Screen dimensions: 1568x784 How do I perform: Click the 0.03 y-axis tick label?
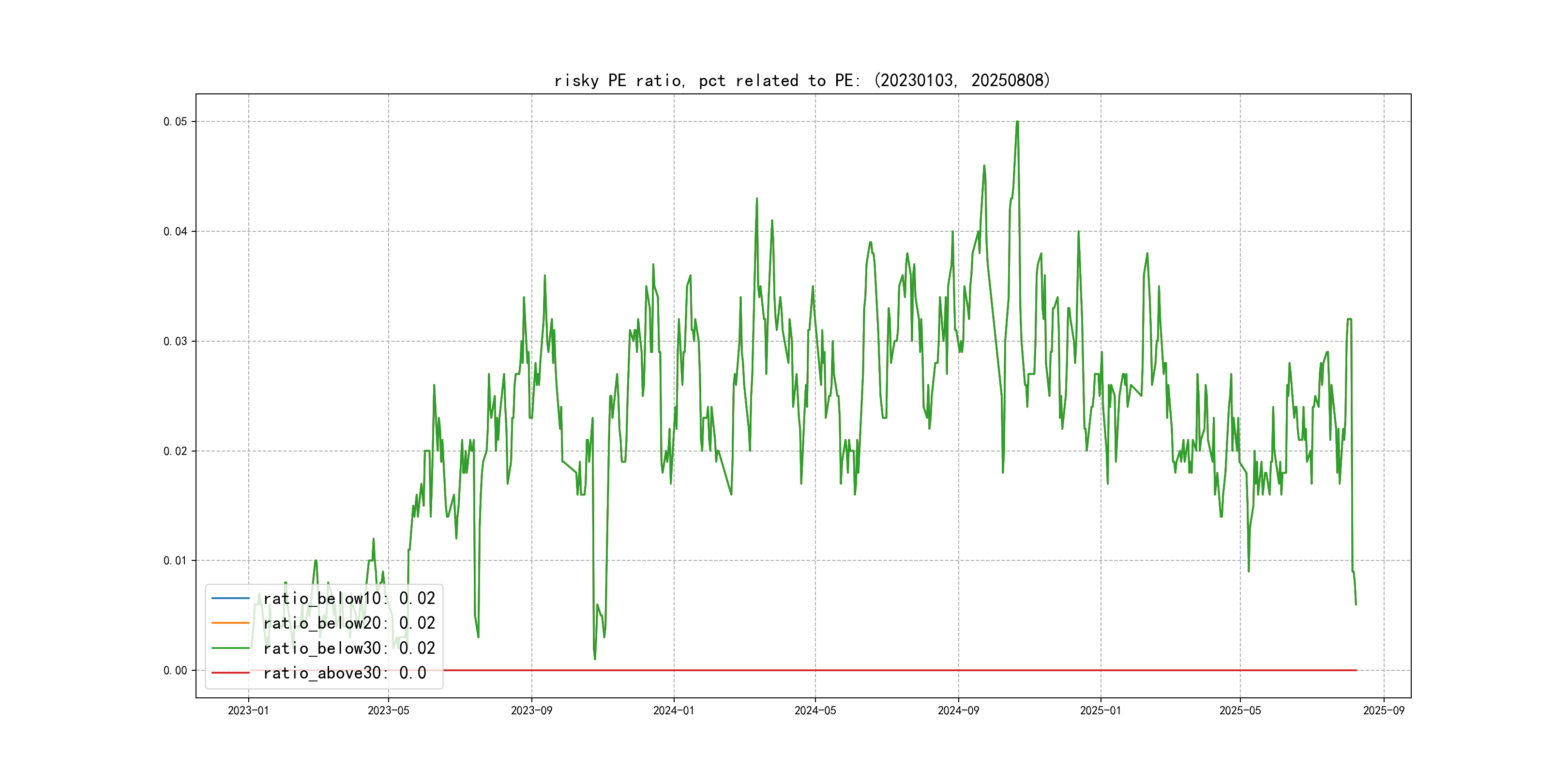click(175, 342)
